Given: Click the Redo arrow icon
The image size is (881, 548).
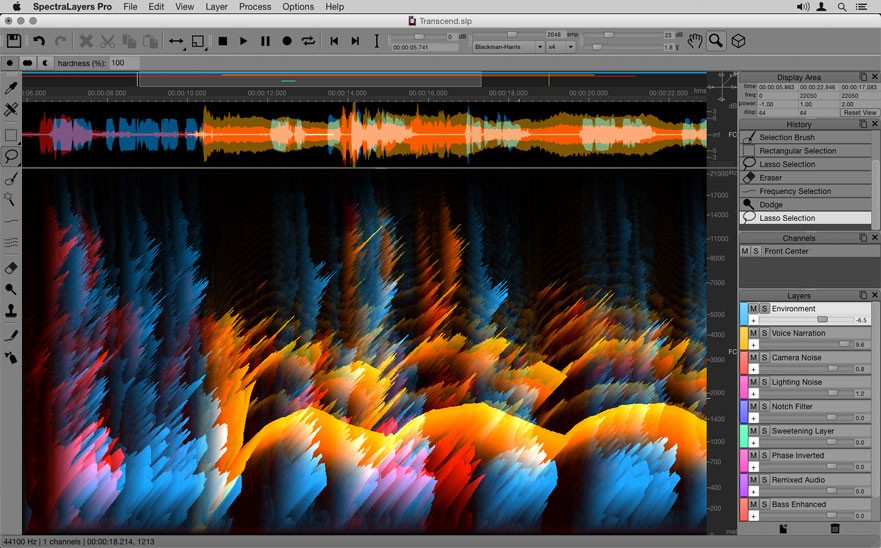Looking at the screenshot, I should point(61,41).
